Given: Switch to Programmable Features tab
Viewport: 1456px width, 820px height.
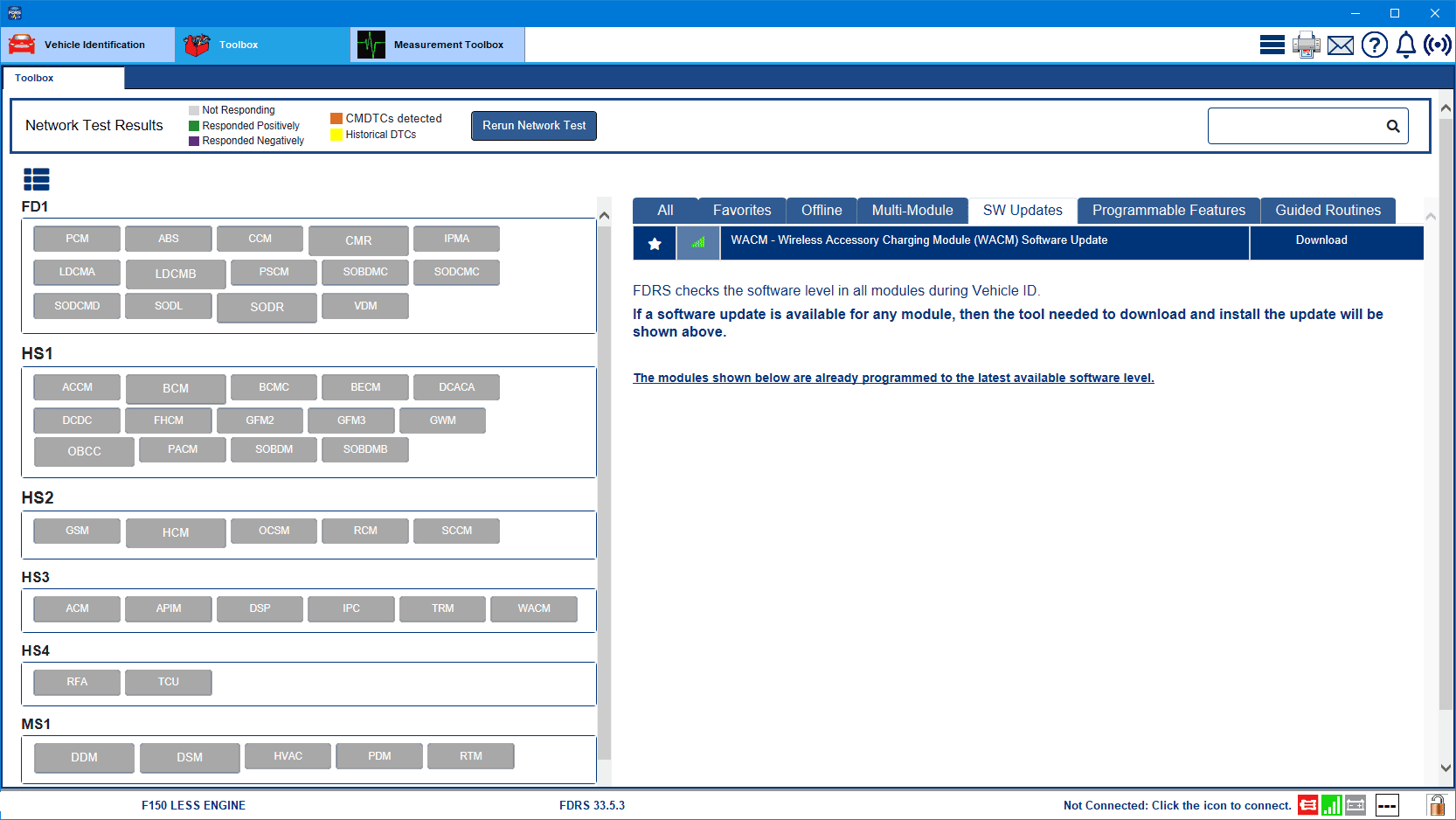Looking at the screenshot, I should pos(1168,211).
